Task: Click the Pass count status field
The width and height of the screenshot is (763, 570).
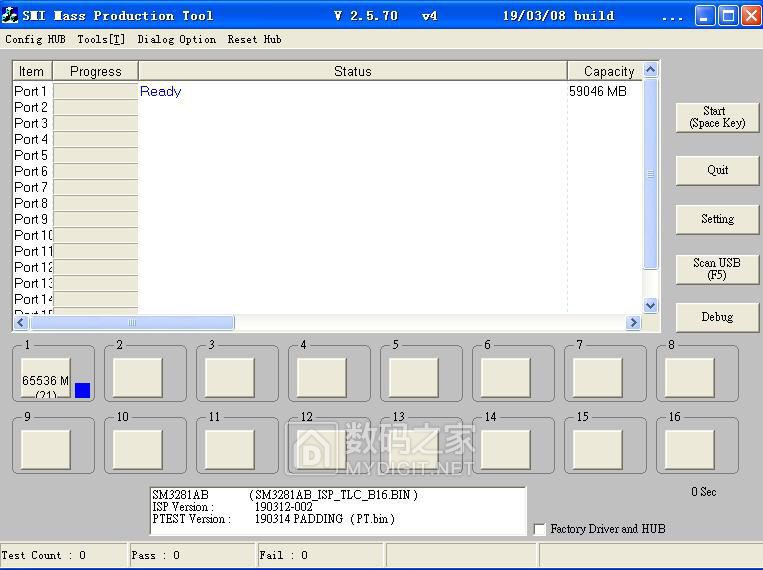Action: pos(193,555)
